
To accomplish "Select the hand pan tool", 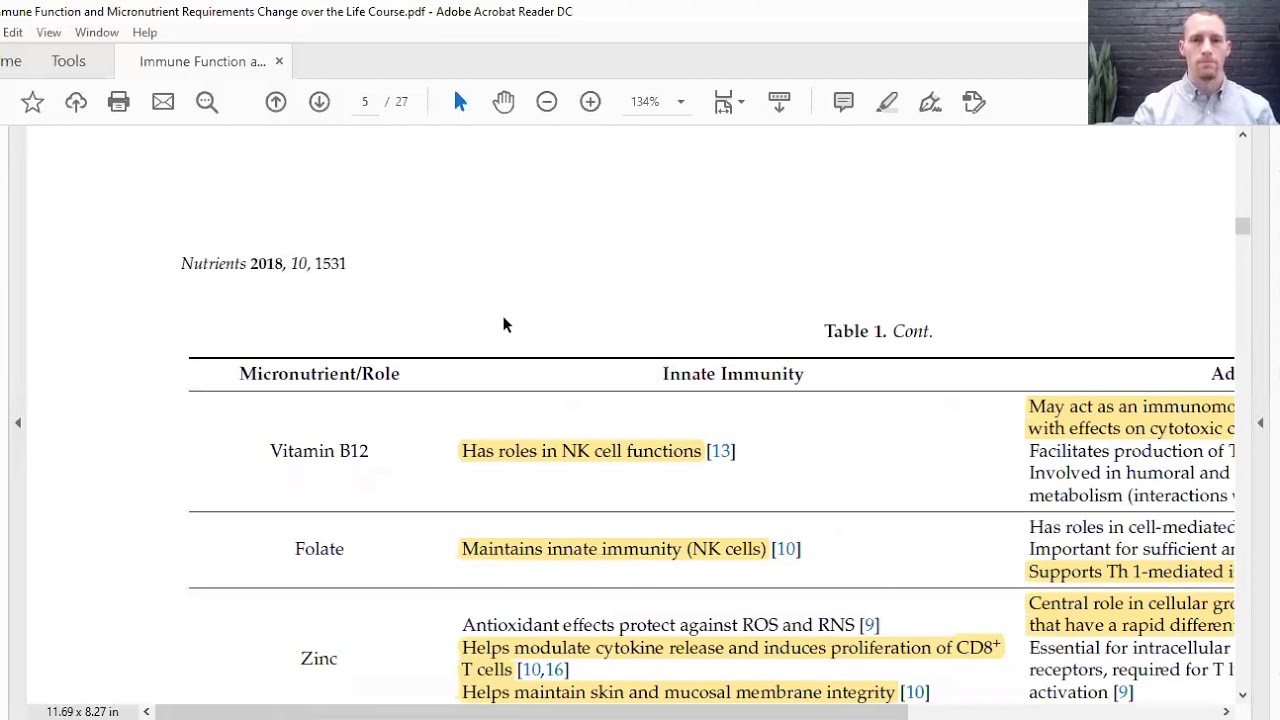I will (x=503, y=102).
